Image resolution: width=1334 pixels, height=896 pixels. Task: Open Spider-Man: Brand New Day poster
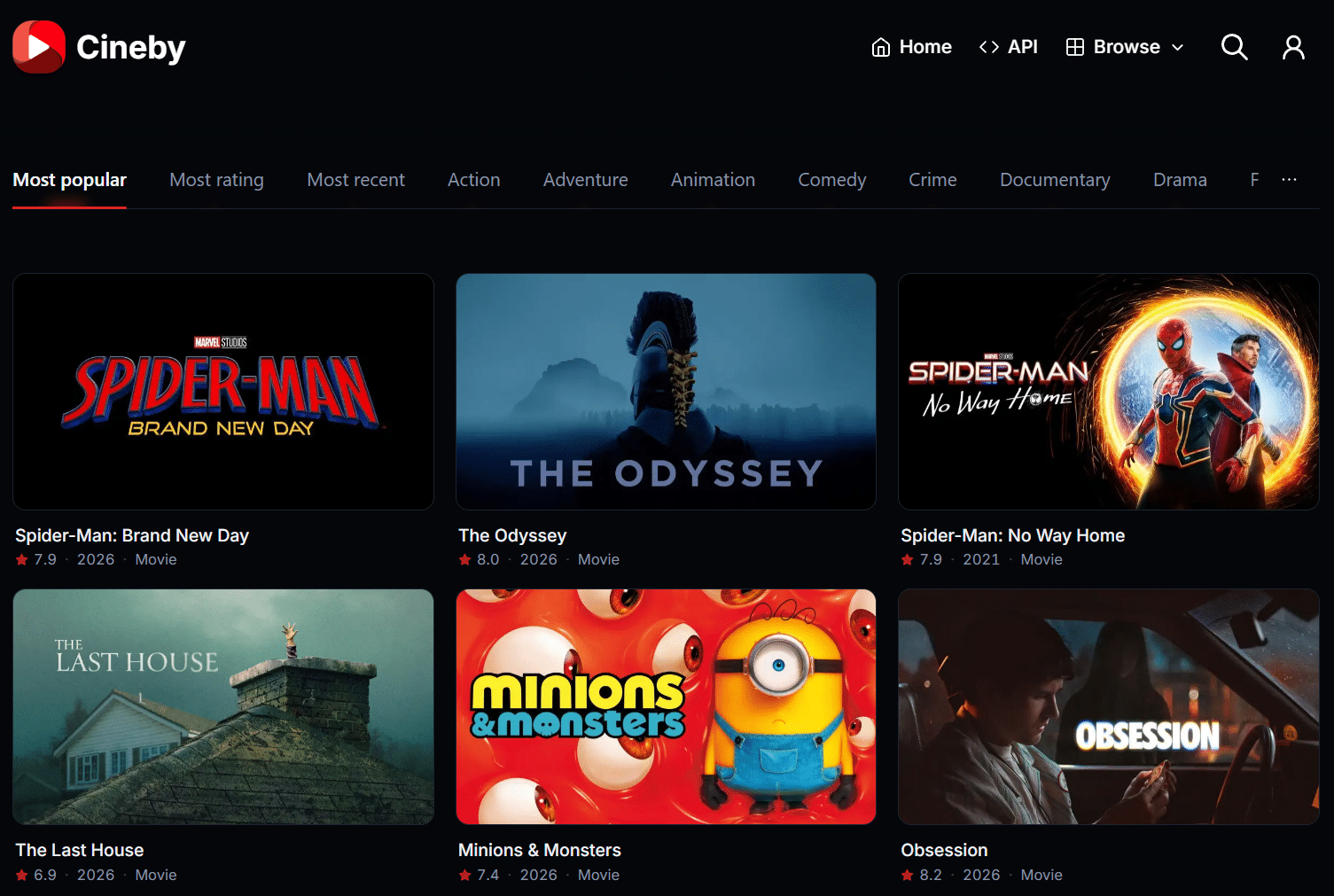click(x=223, y=392)
